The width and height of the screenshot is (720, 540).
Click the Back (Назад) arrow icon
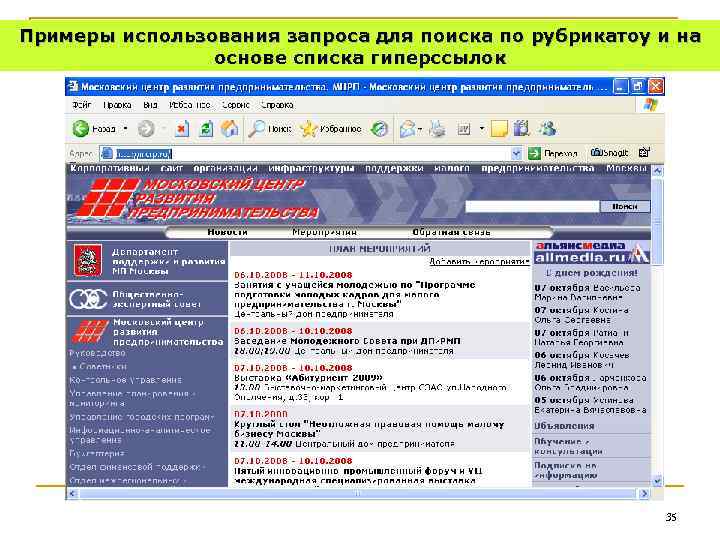[81, 129]
